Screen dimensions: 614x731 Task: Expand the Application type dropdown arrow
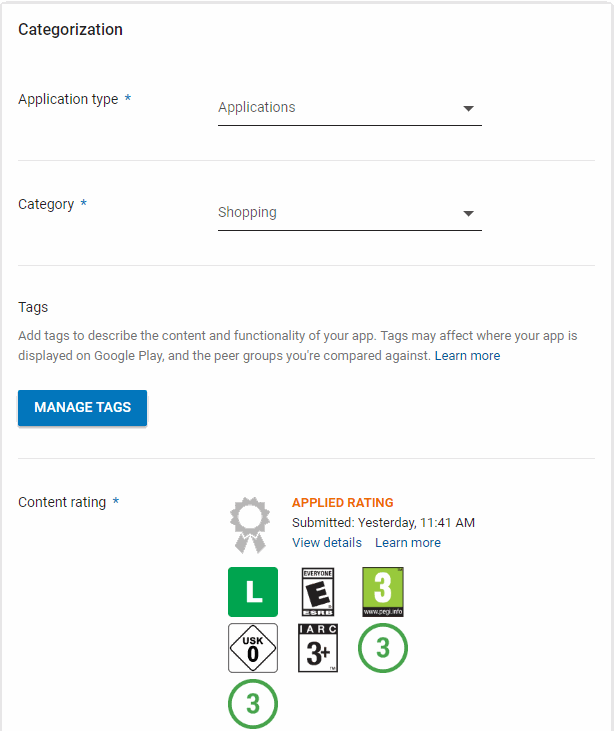(x=468, y=108)
